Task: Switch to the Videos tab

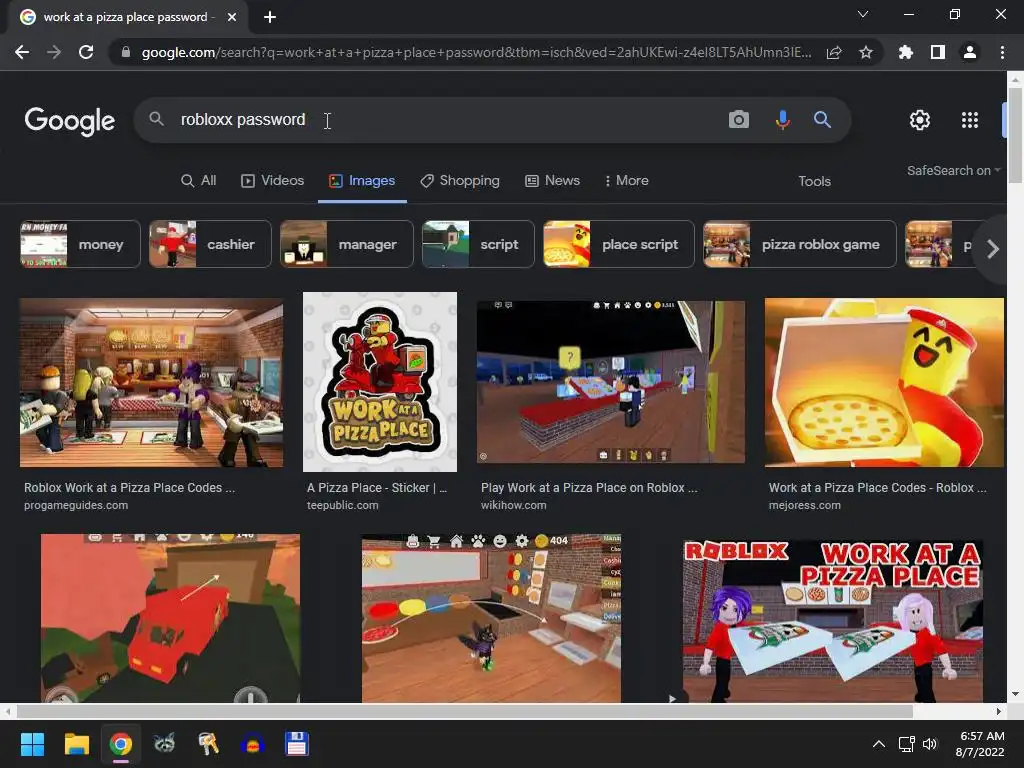Action: 272,180
